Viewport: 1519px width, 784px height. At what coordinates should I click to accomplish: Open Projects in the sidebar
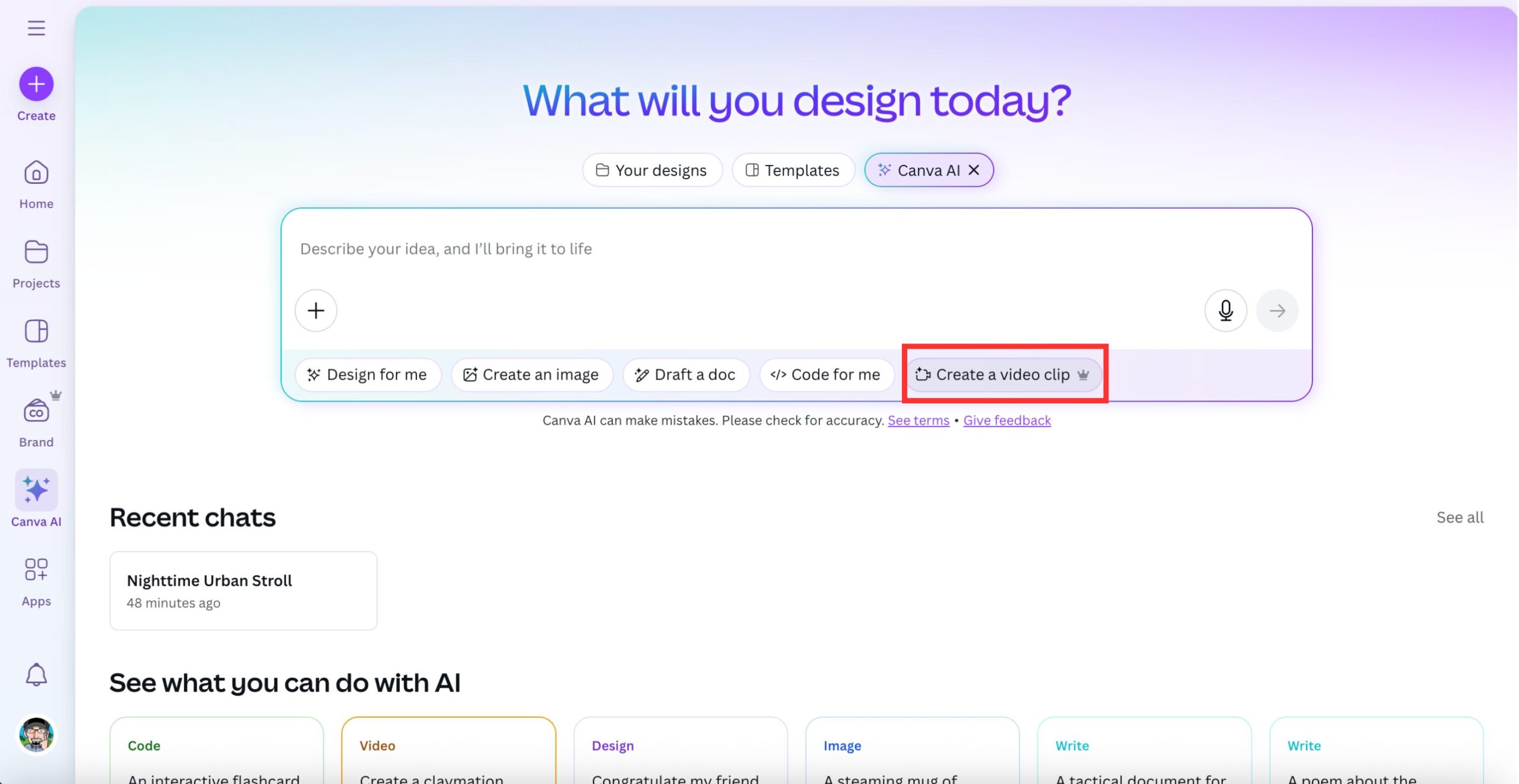coord(36,264)
